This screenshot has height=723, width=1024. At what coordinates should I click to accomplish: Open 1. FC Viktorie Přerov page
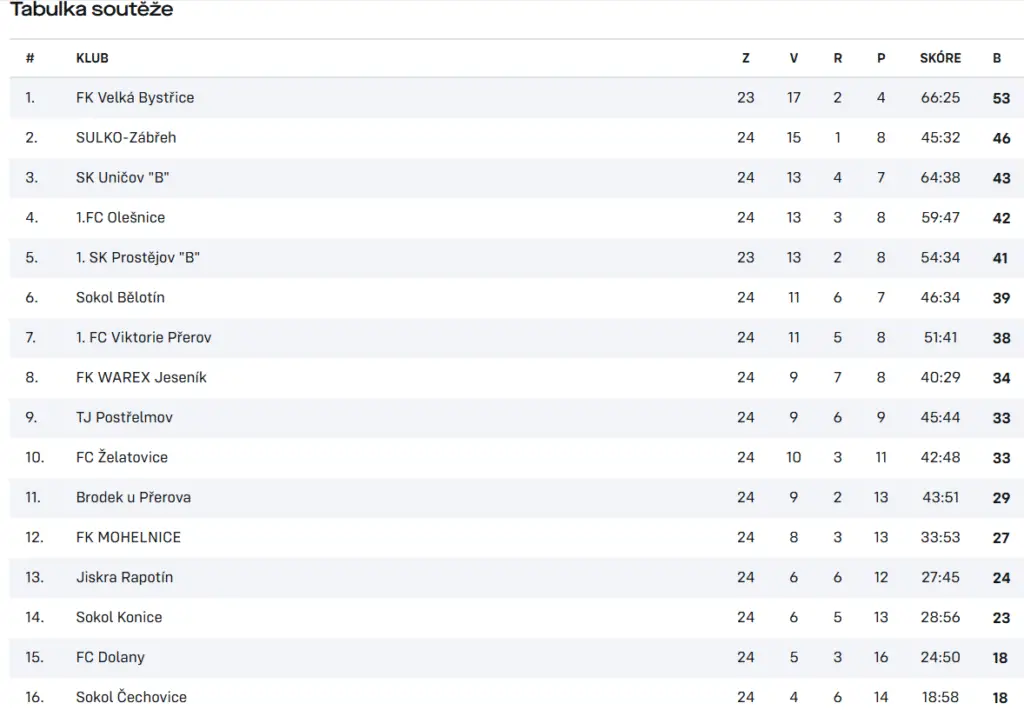[144, 338]
